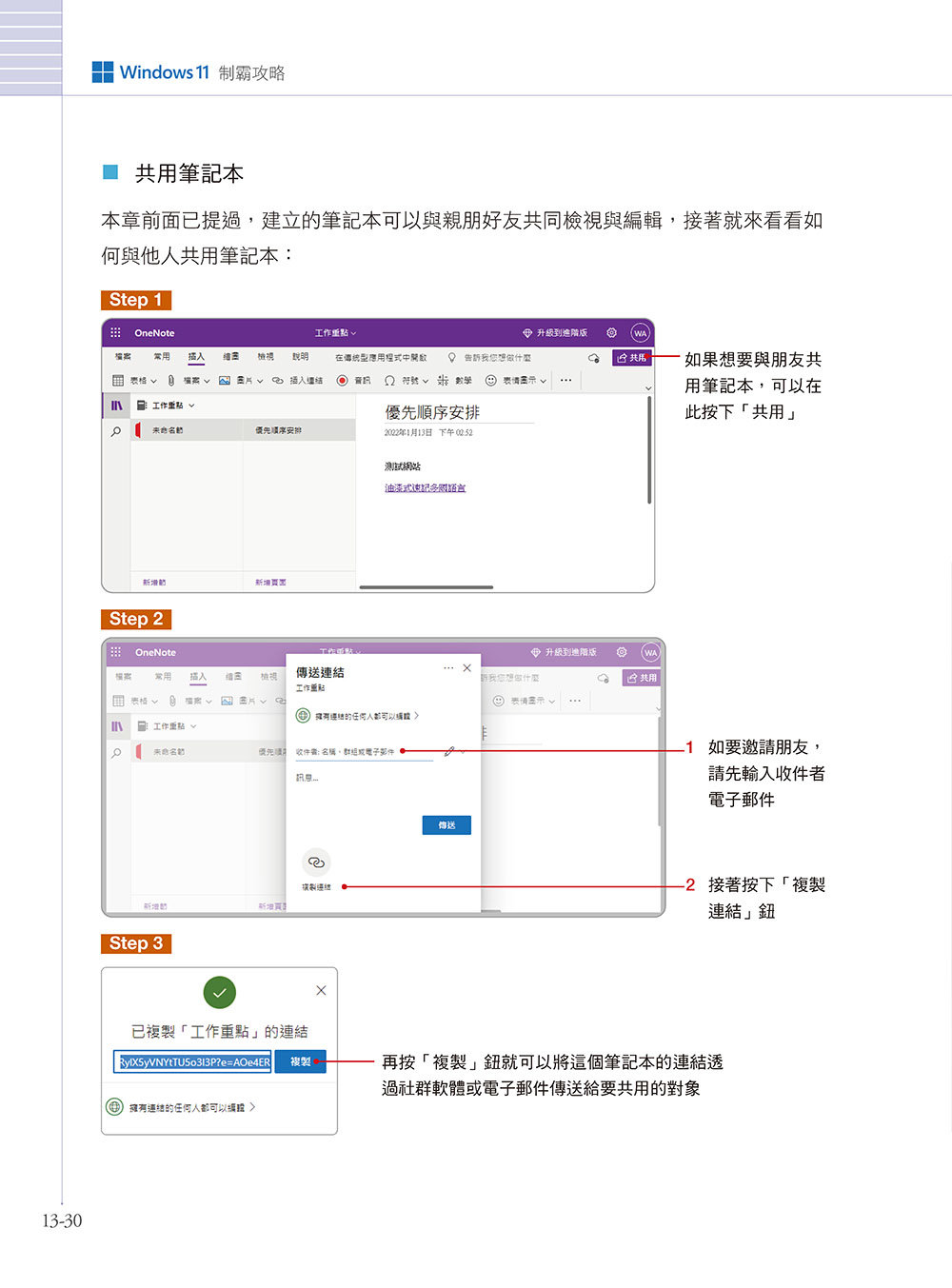This screenshot has height=1288, width=952.
Task: Open 表情圖示 emoji icon in Step 1 ribbon
Action: point(491,381)
